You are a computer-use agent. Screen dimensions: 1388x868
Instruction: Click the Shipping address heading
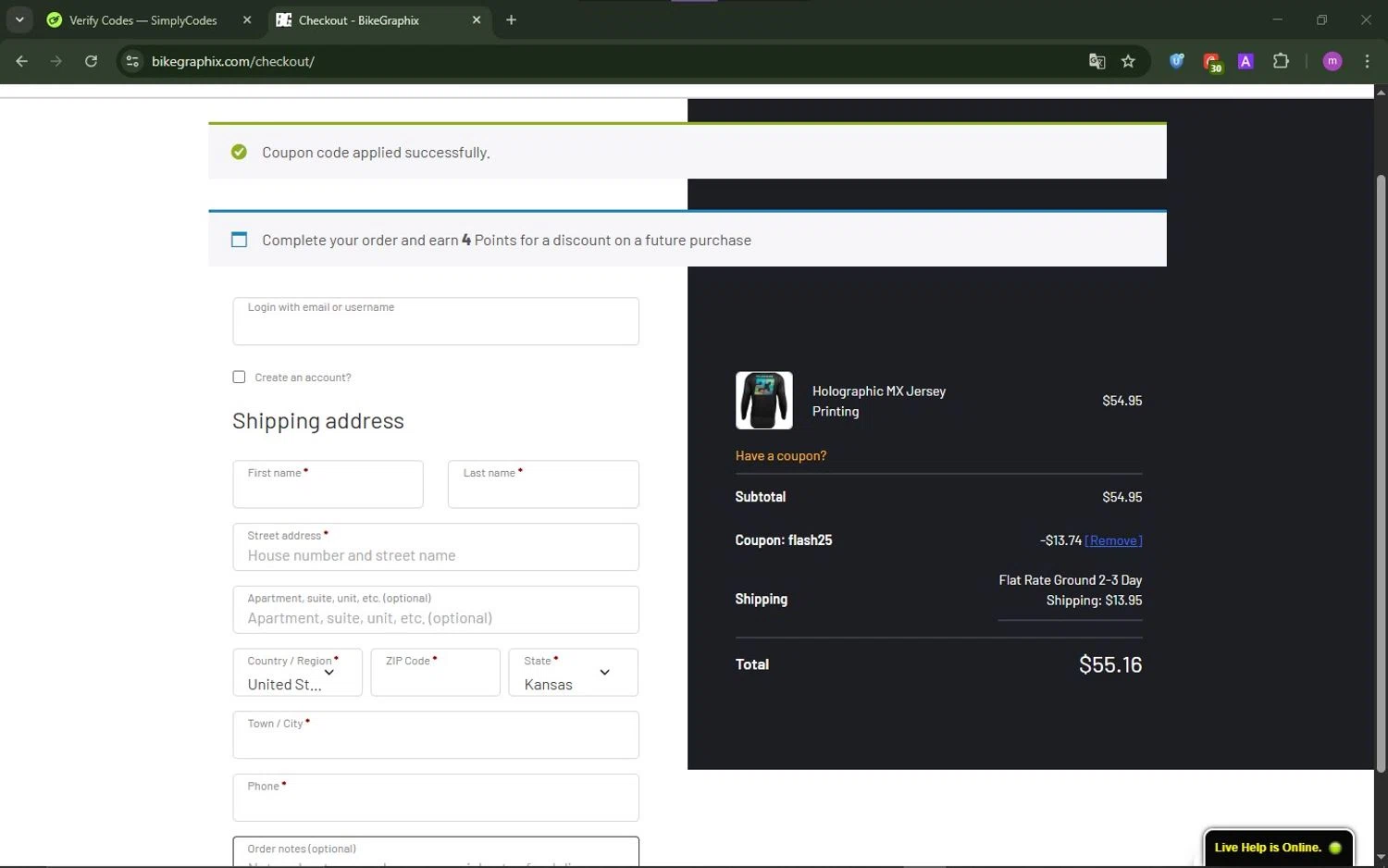[x=318, y=421]
